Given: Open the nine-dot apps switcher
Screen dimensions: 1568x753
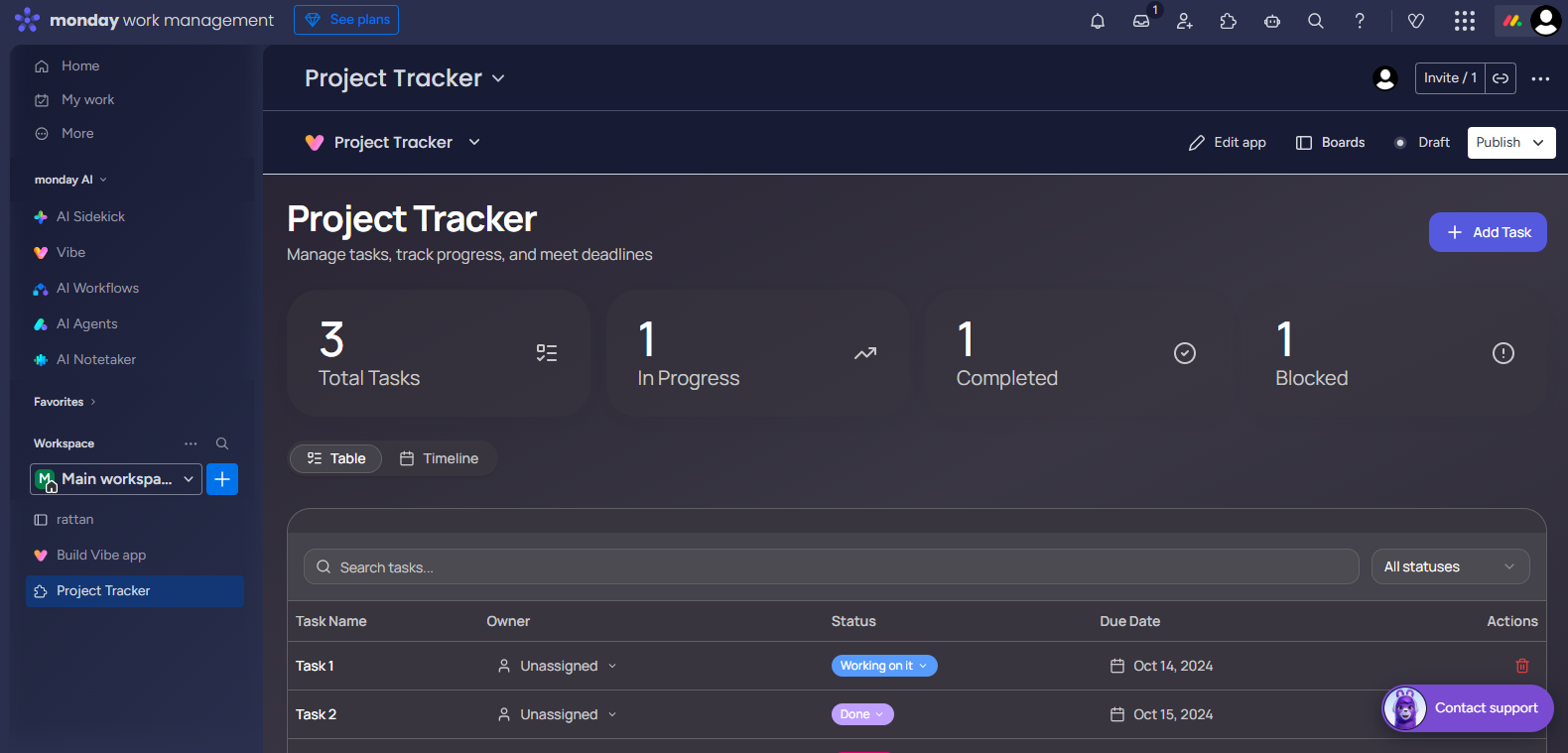Looking at the screenshot, I should pyautogui.click(x=1465, y=21).
